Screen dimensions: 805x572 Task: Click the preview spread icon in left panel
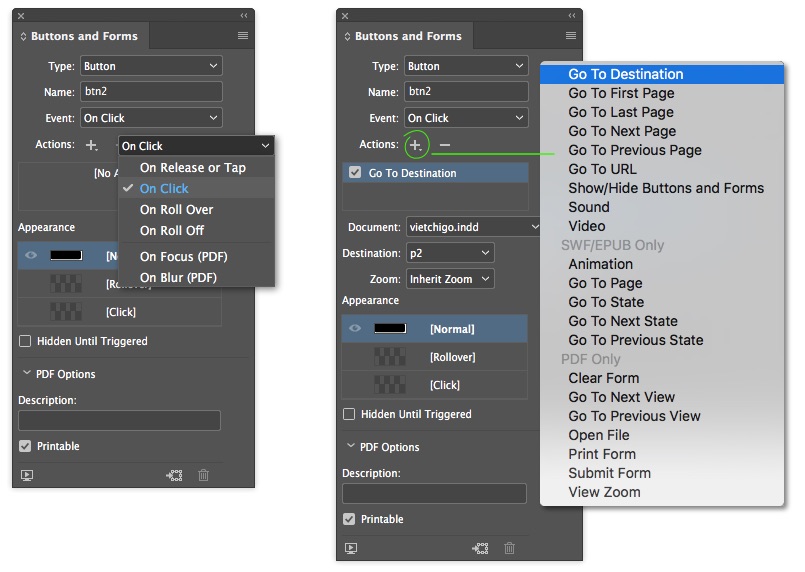[27, 475]
